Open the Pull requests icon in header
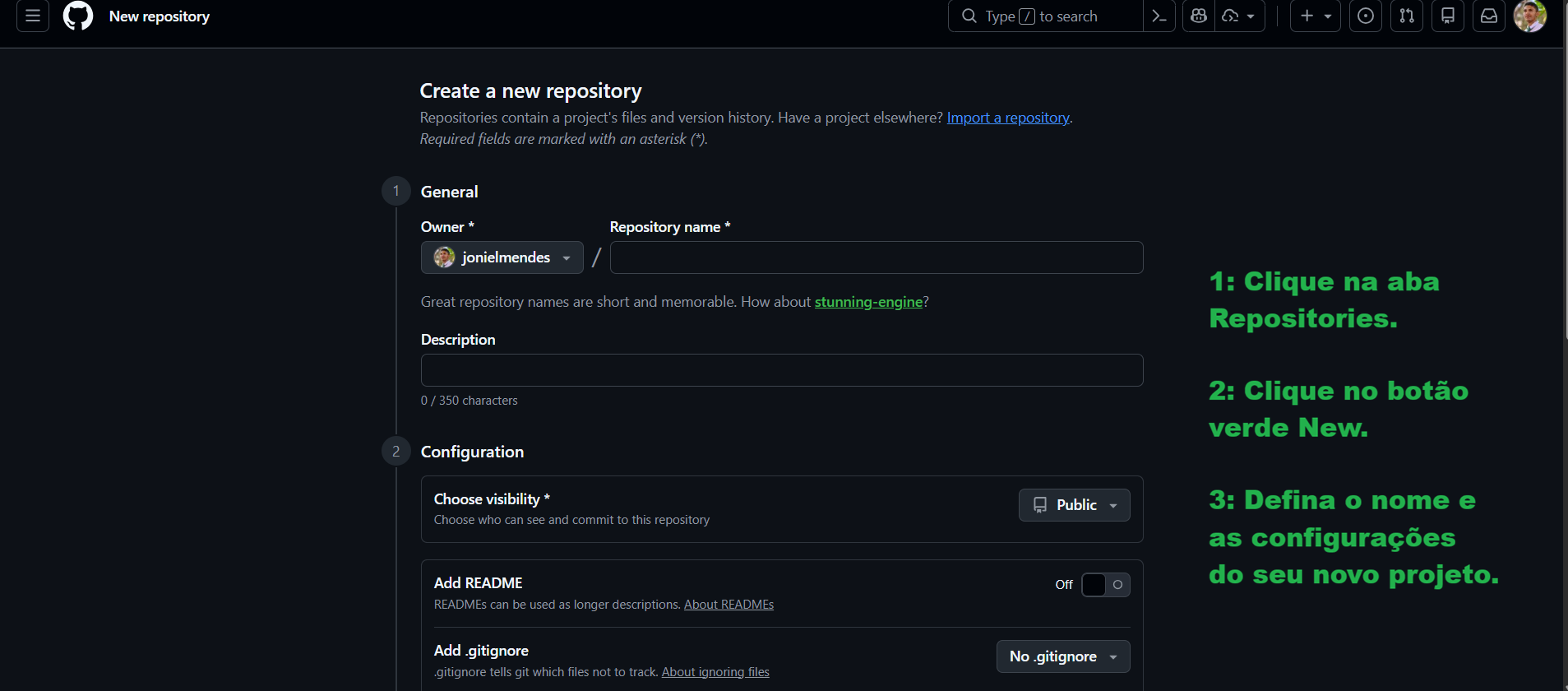 tap(1407, 16)
